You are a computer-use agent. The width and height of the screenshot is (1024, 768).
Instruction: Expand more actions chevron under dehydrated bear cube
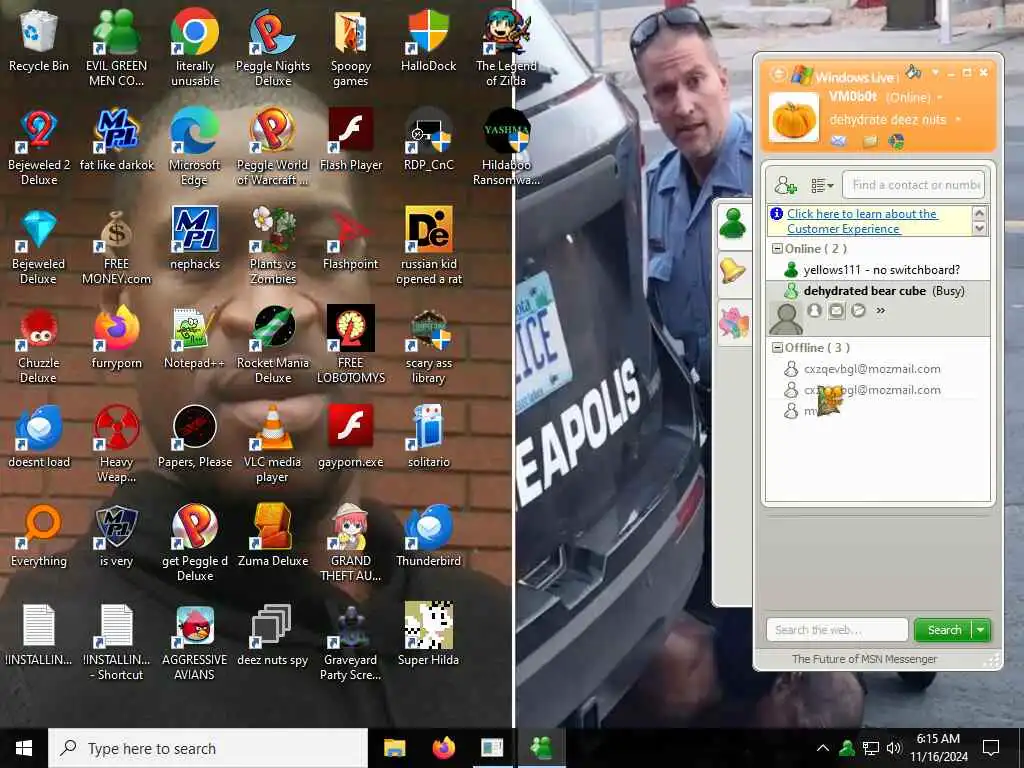click(x=880, y=311)
